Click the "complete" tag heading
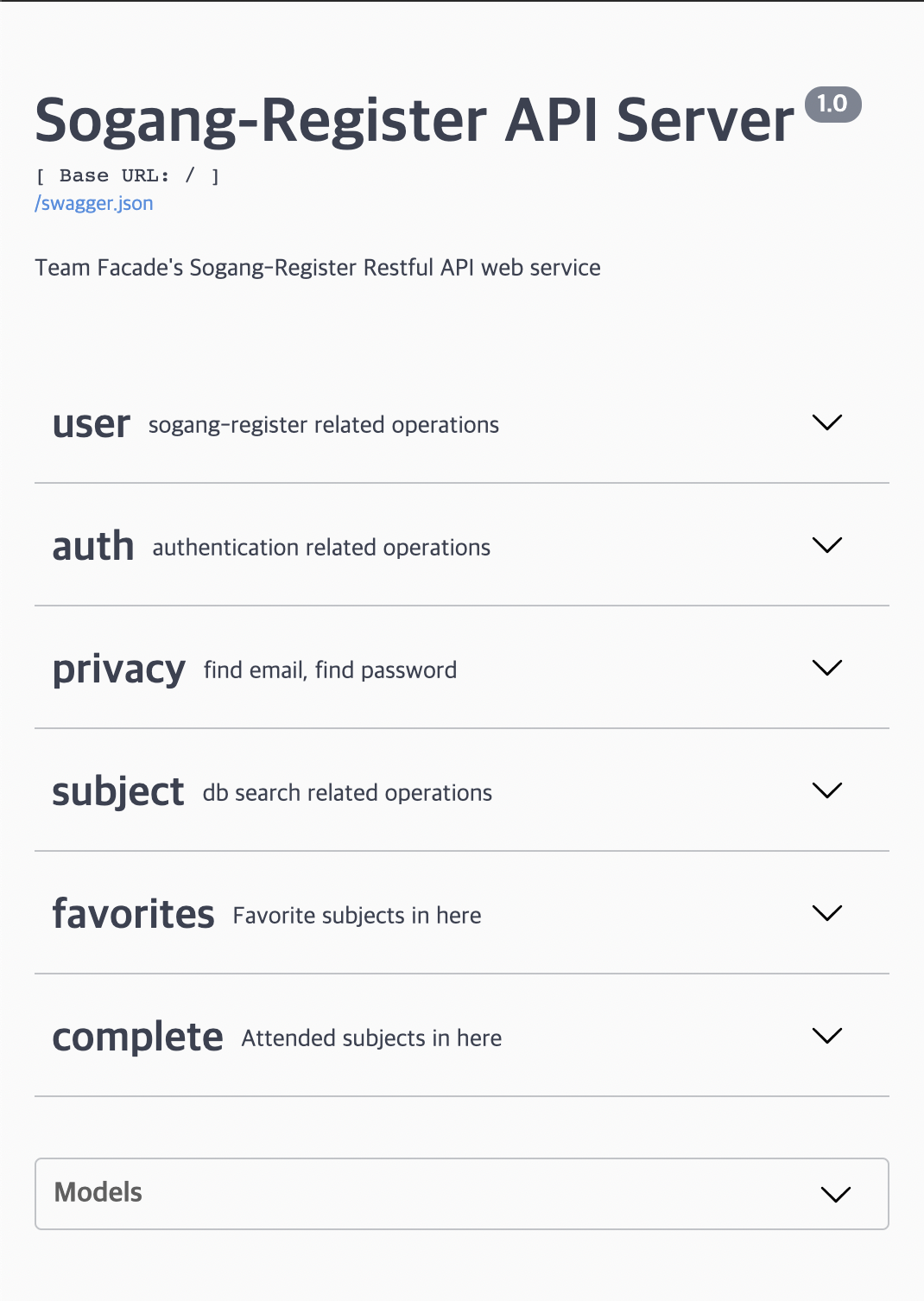Screen dimensions: 924x1301 (137, 1038)
